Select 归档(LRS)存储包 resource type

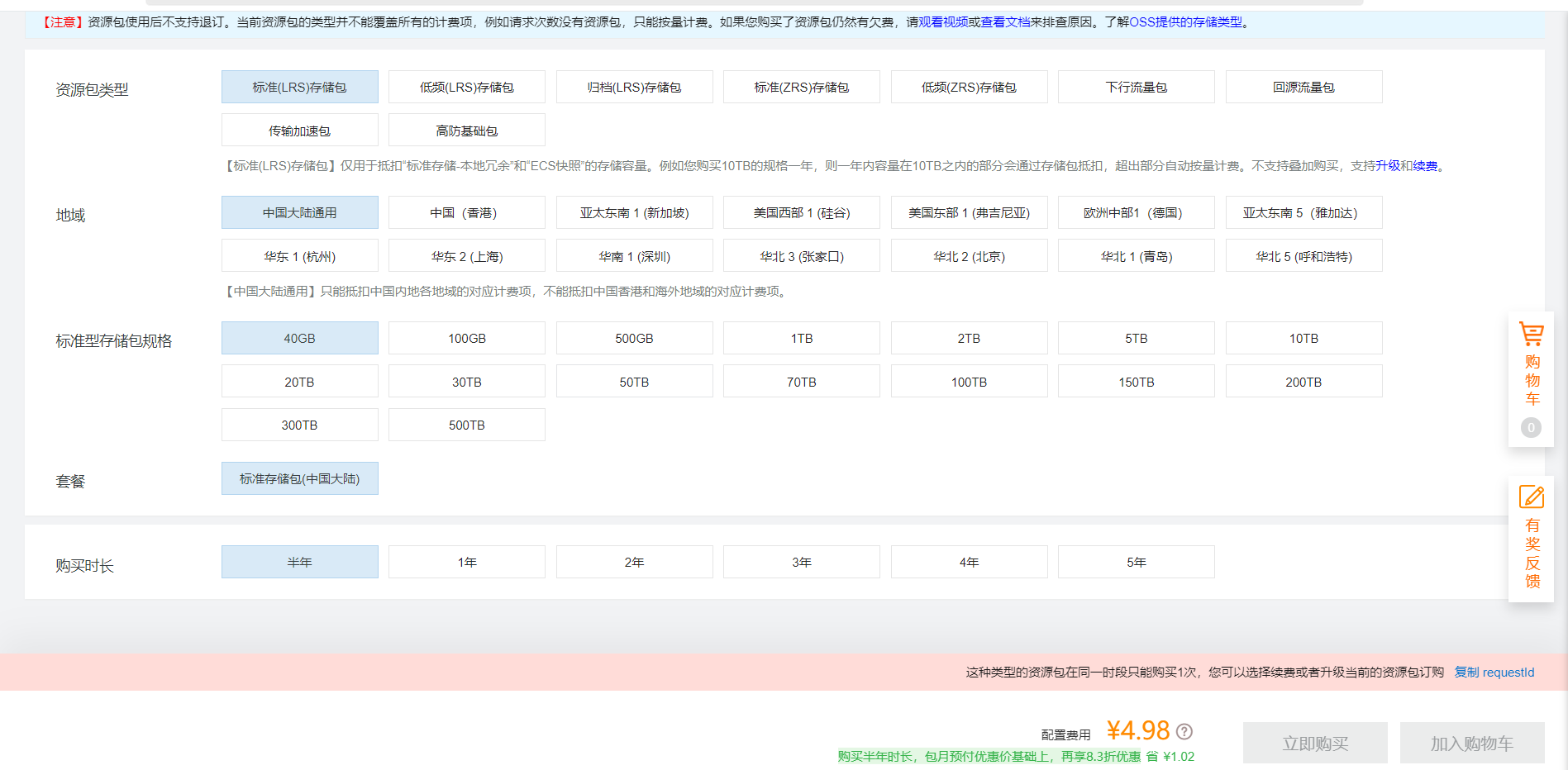coord(634,87)
